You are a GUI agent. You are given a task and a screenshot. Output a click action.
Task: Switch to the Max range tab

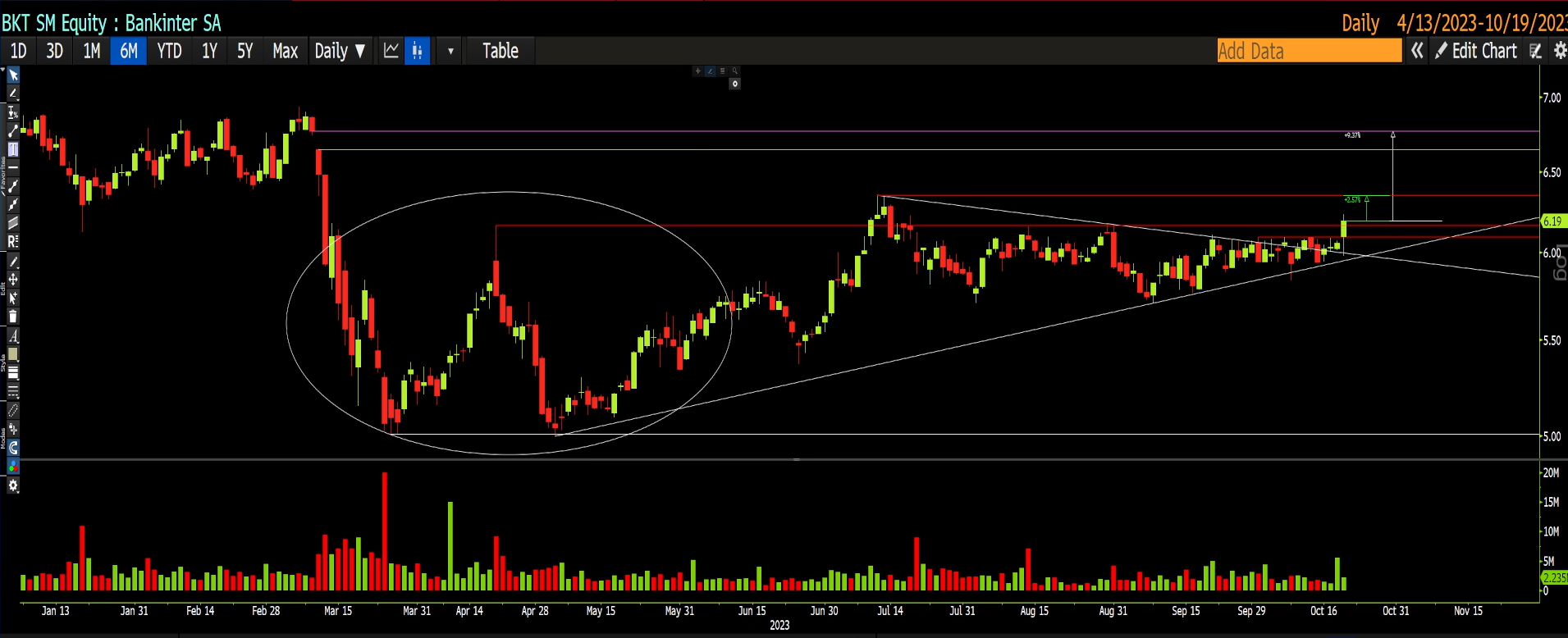(x=285, y=51)
